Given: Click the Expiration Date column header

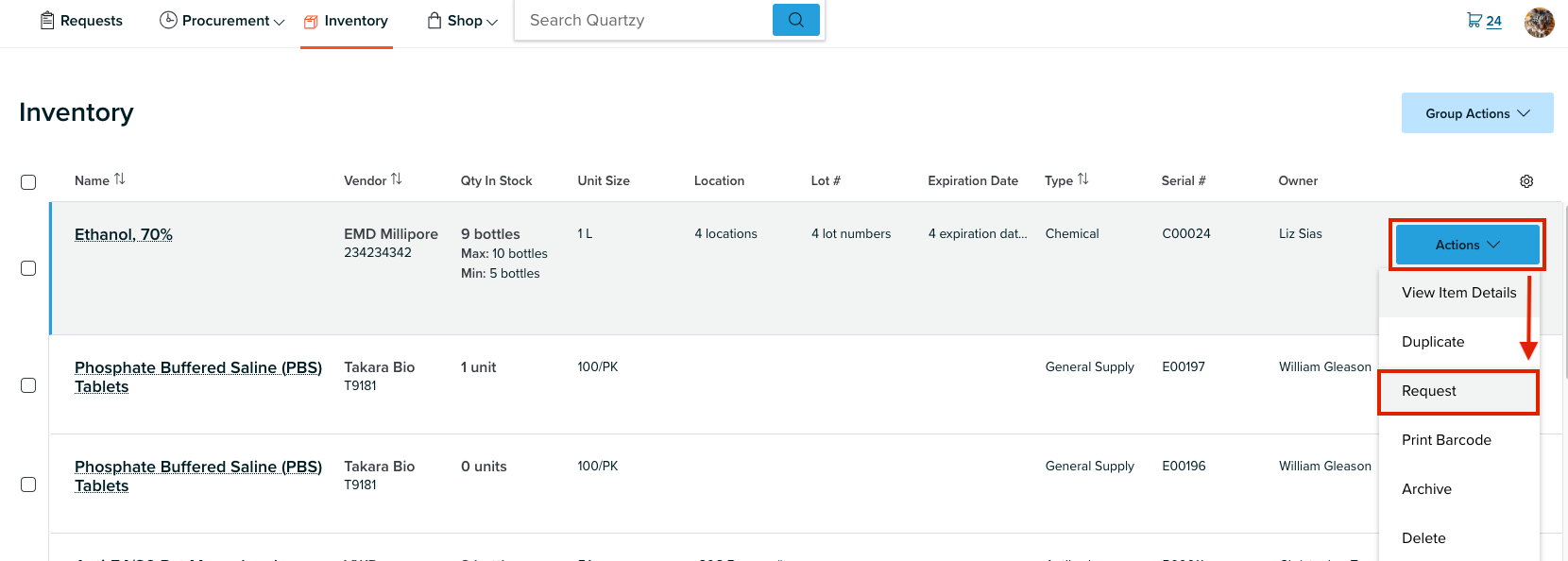Looking at the screenshot, I should point(973,180).
